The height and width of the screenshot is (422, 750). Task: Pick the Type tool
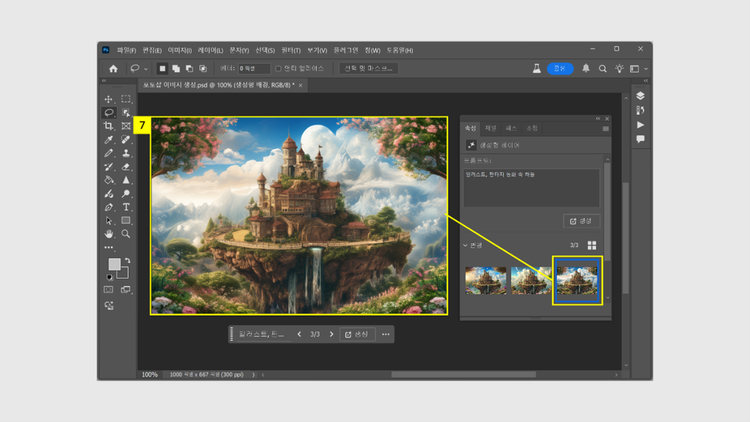click(126, 207)
